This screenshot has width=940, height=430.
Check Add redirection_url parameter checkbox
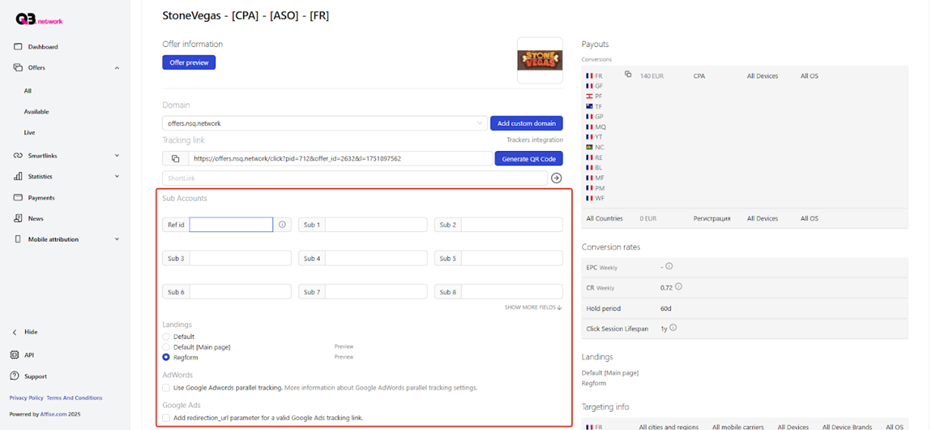166,417
